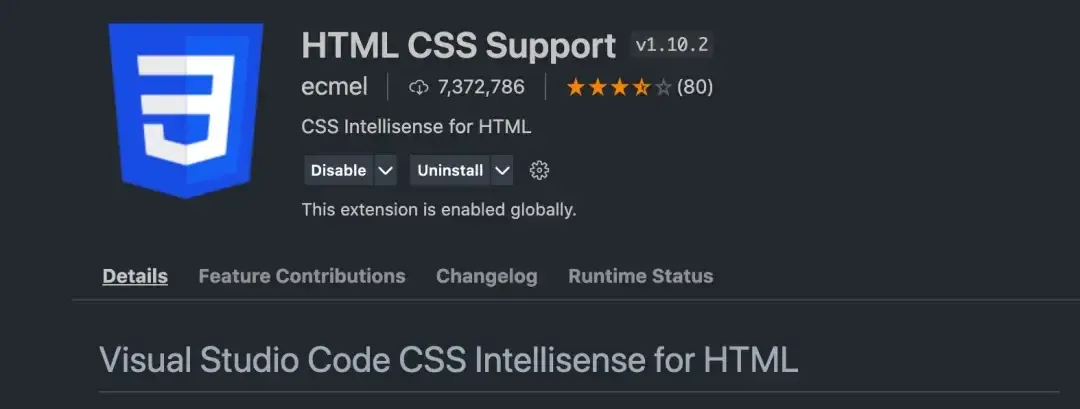Go to the Changelog tab
The image size is (1080, 409).
(486, 276)
